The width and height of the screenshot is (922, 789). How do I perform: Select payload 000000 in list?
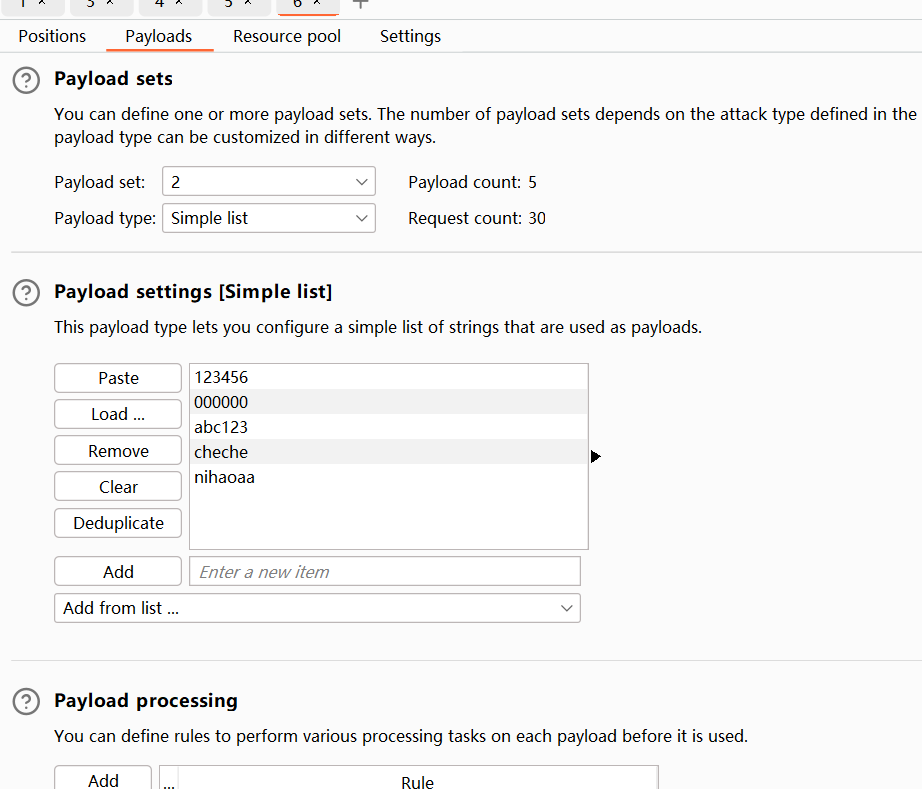388,402
